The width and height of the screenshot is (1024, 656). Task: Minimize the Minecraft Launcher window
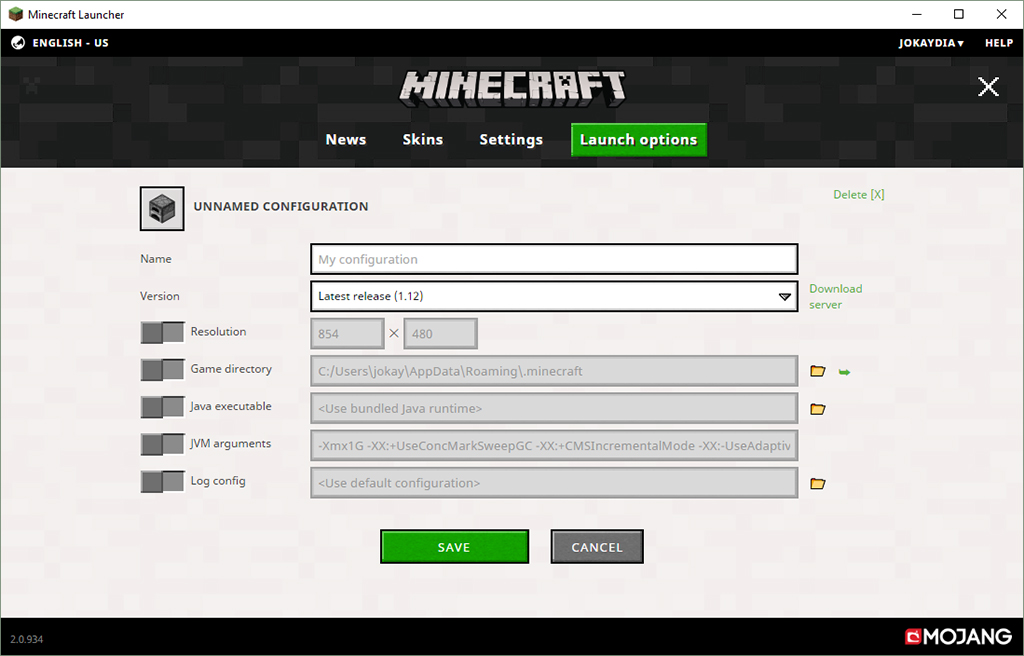917,14
